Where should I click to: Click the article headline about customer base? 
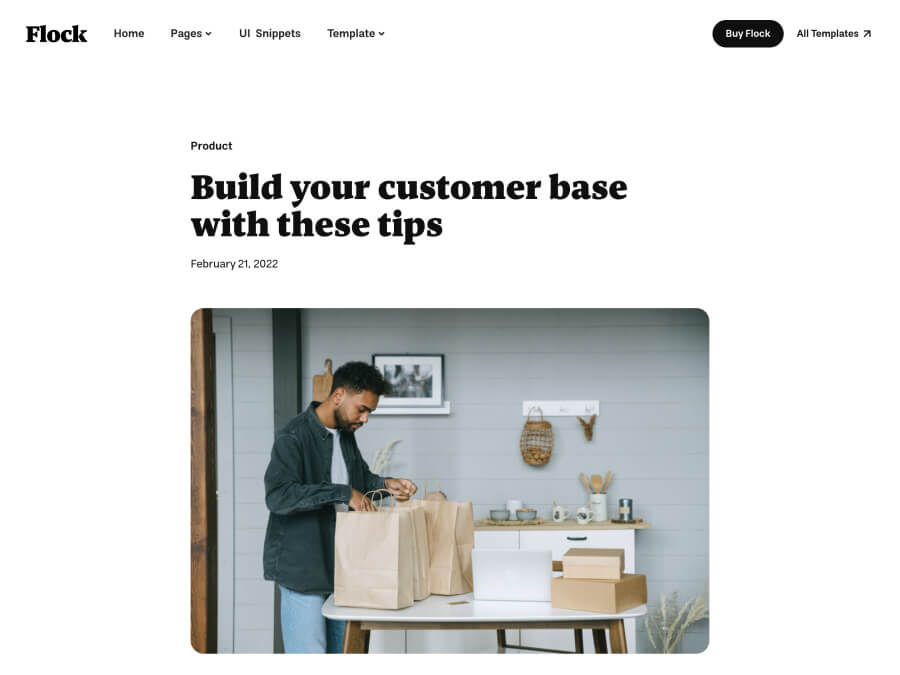tap(409, 205)
